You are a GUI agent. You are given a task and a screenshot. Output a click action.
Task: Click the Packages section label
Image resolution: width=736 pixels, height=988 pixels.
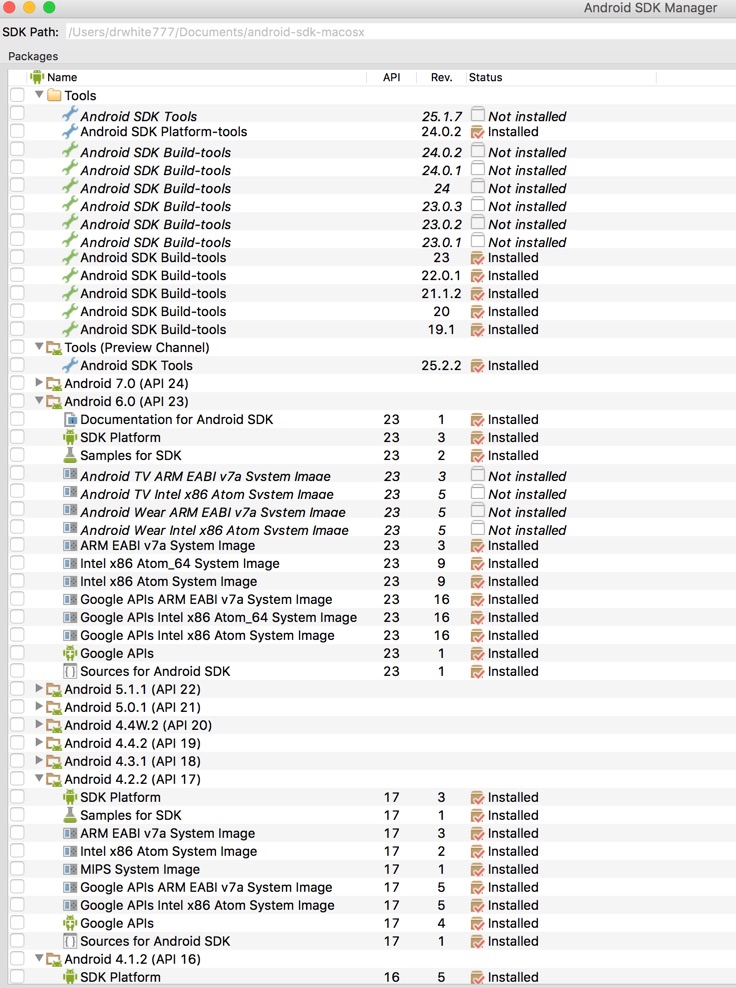coord(33,56)
